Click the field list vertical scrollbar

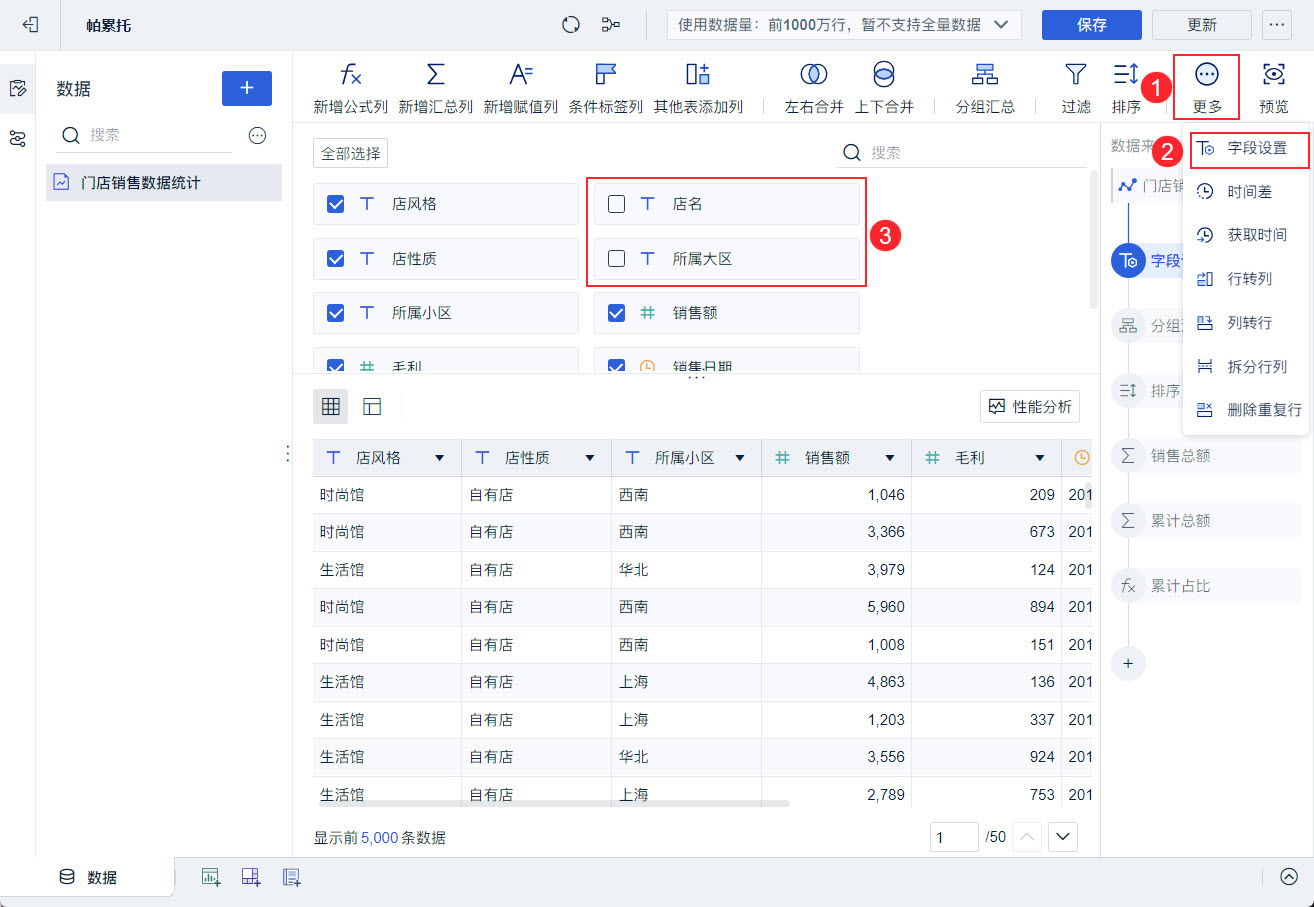pyautogui.click(x=1094, y=240)
